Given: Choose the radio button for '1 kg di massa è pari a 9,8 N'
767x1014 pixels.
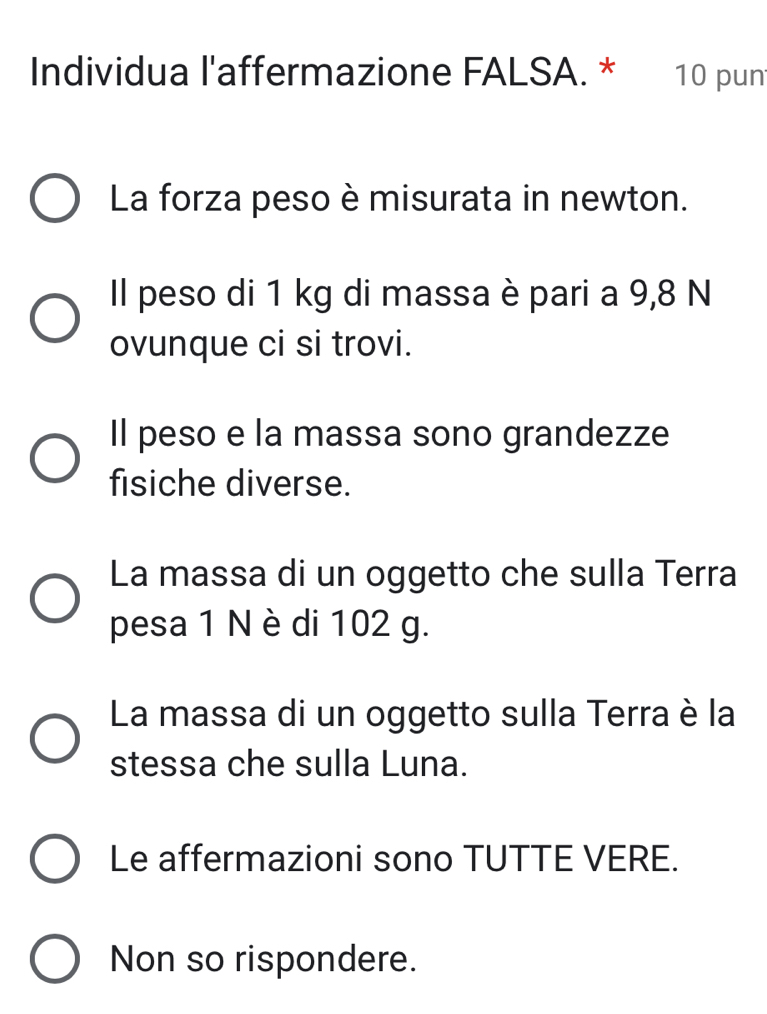Looking at the screenshot, I should pyautogui.click(x=54, y=319).
